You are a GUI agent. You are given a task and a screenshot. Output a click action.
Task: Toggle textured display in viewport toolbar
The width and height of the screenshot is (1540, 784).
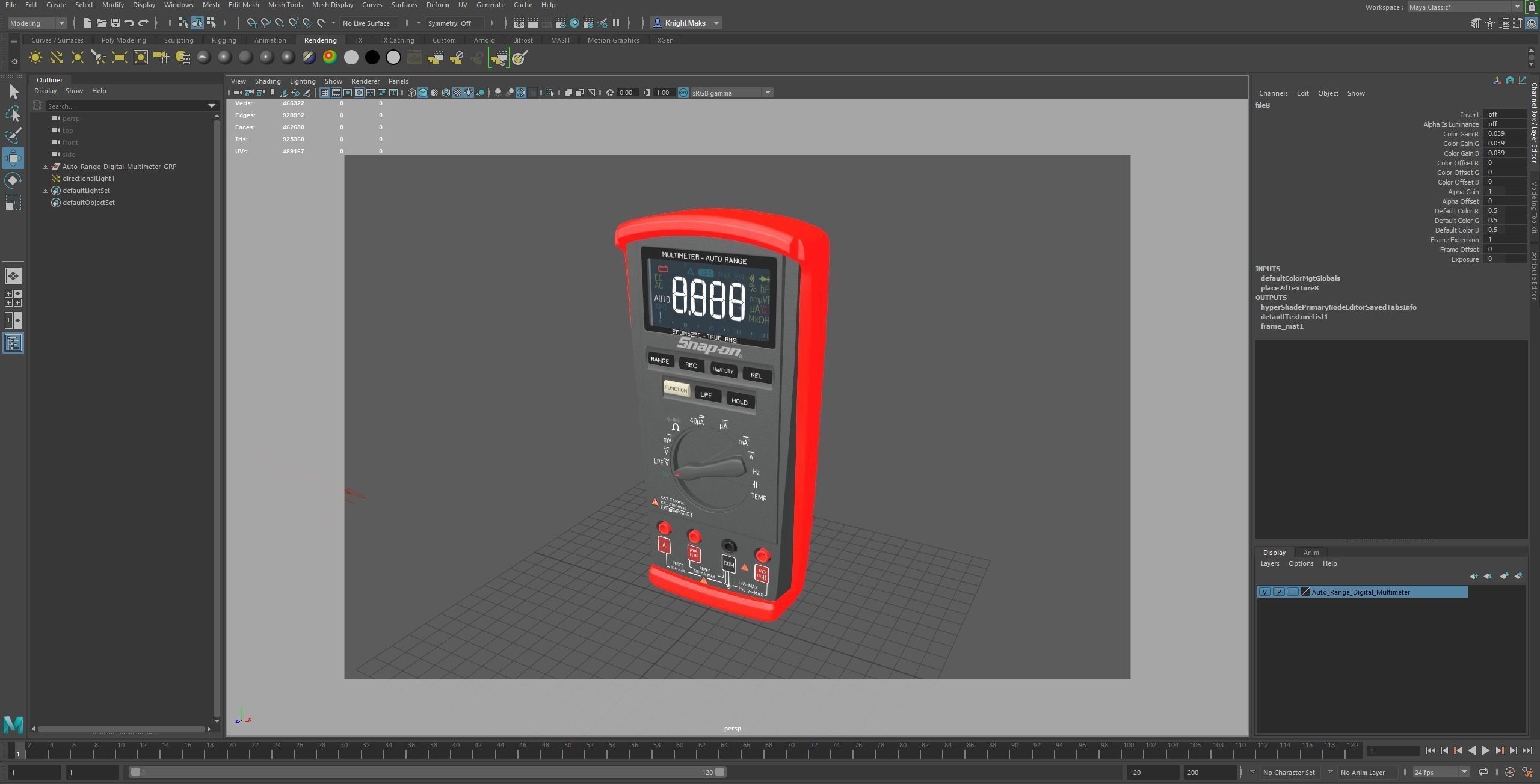coord(457,93)
